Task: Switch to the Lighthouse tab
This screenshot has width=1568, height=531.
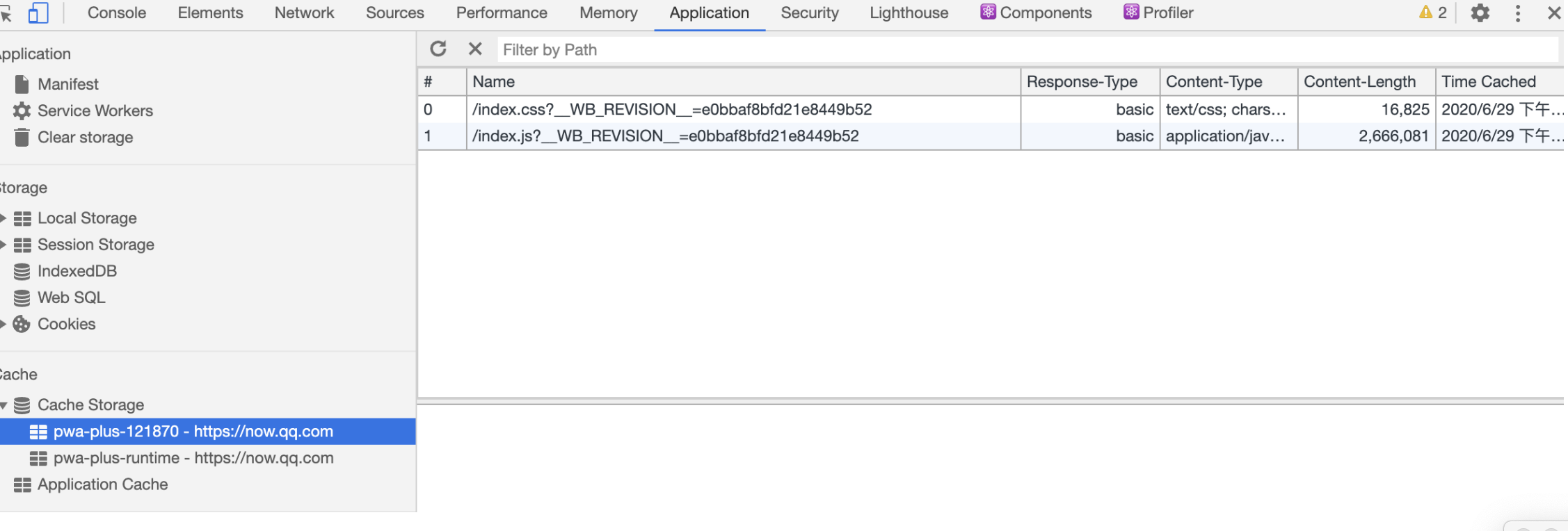Action: [909, 13]
